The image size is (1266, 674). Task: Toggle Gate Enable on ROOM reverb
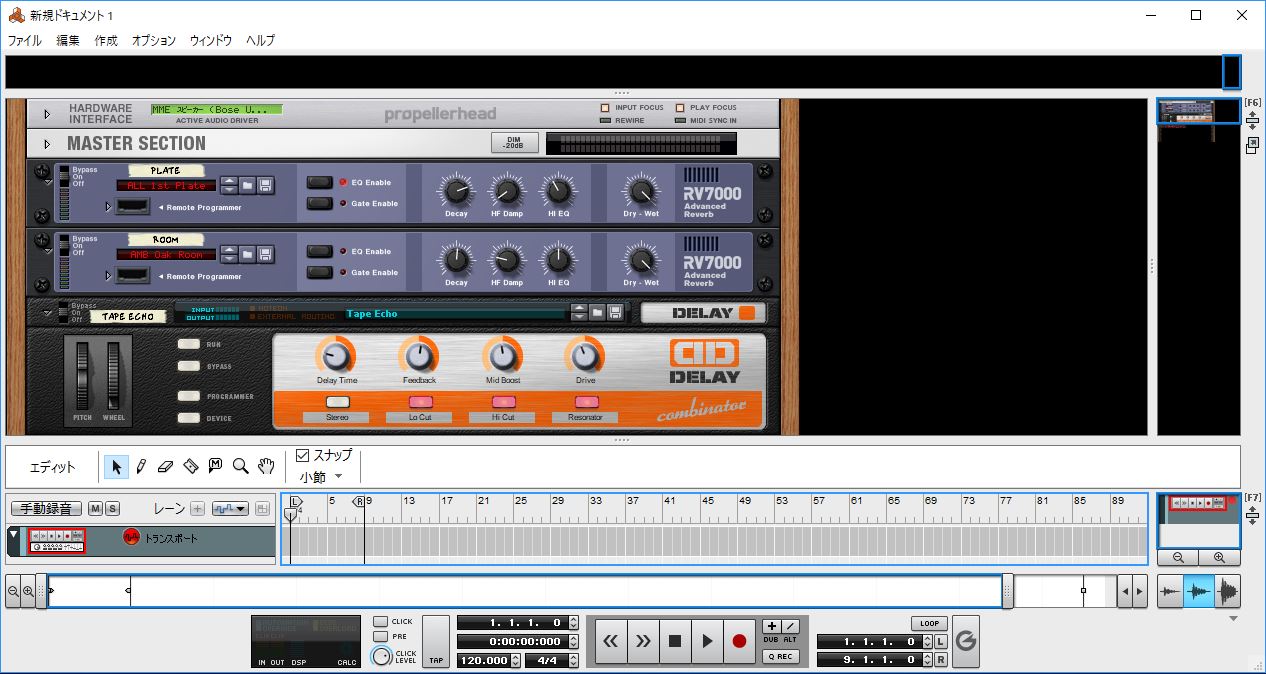[319, 272]
